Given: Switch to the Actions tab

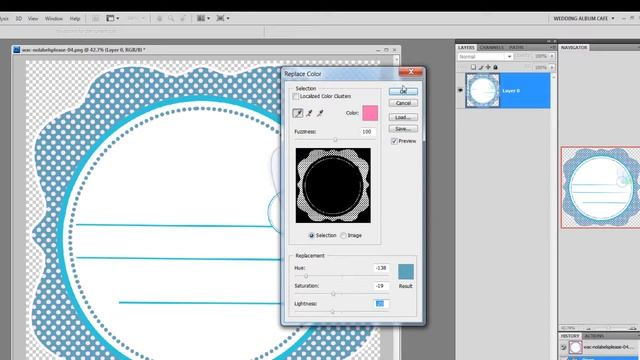Looking at the screenshot, I should point(594,336).
